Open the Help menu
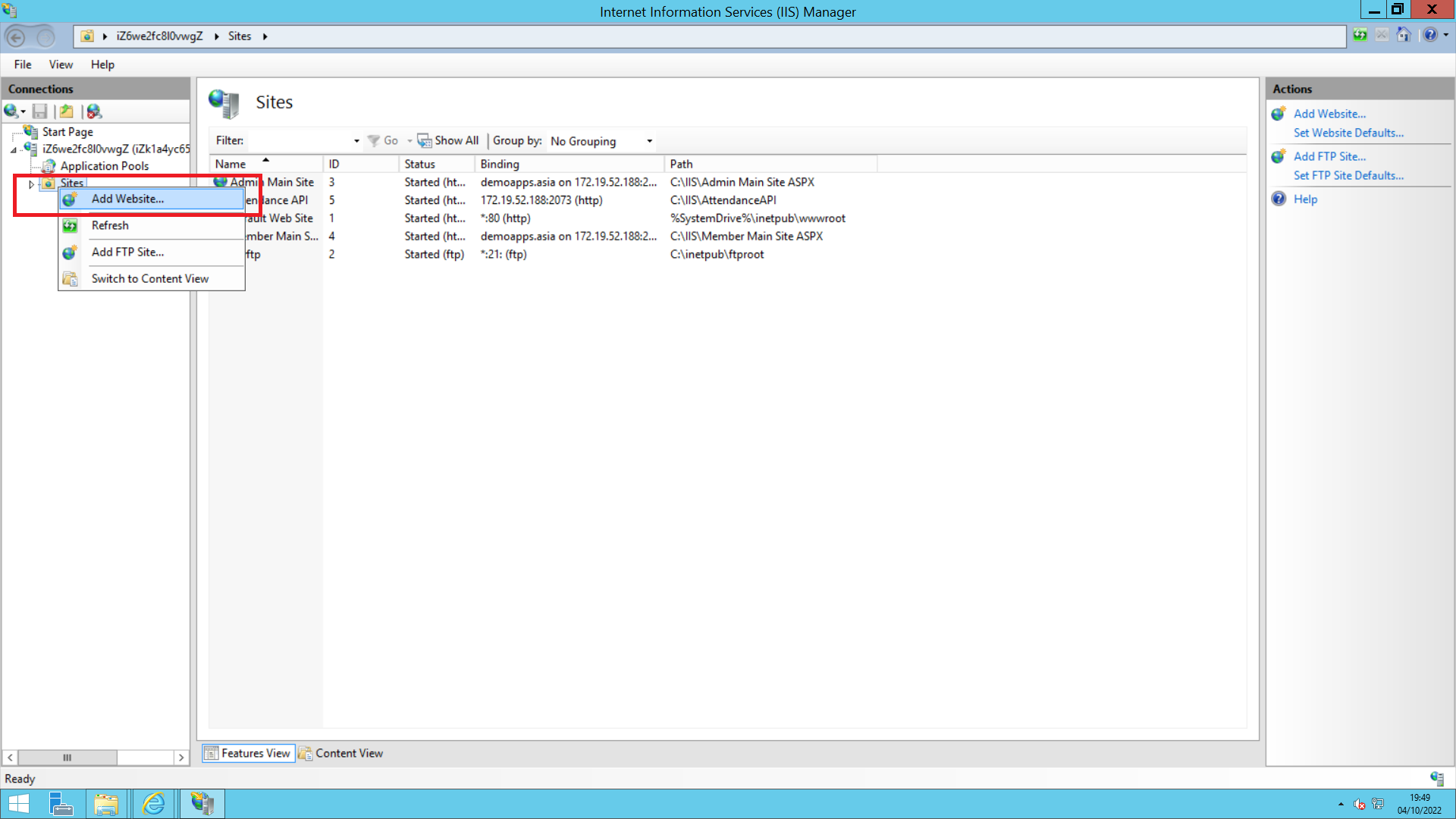The image size is (1456, 819). click(x=102, y=64)
